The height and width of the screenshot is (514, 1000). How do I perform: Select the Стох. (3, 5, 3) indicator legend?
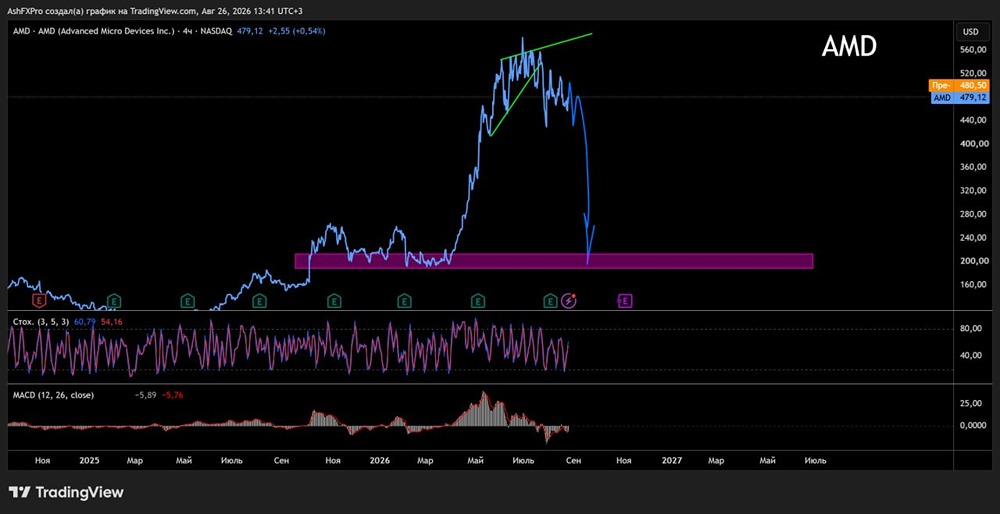pyautogui.click(x=42, y=322)
